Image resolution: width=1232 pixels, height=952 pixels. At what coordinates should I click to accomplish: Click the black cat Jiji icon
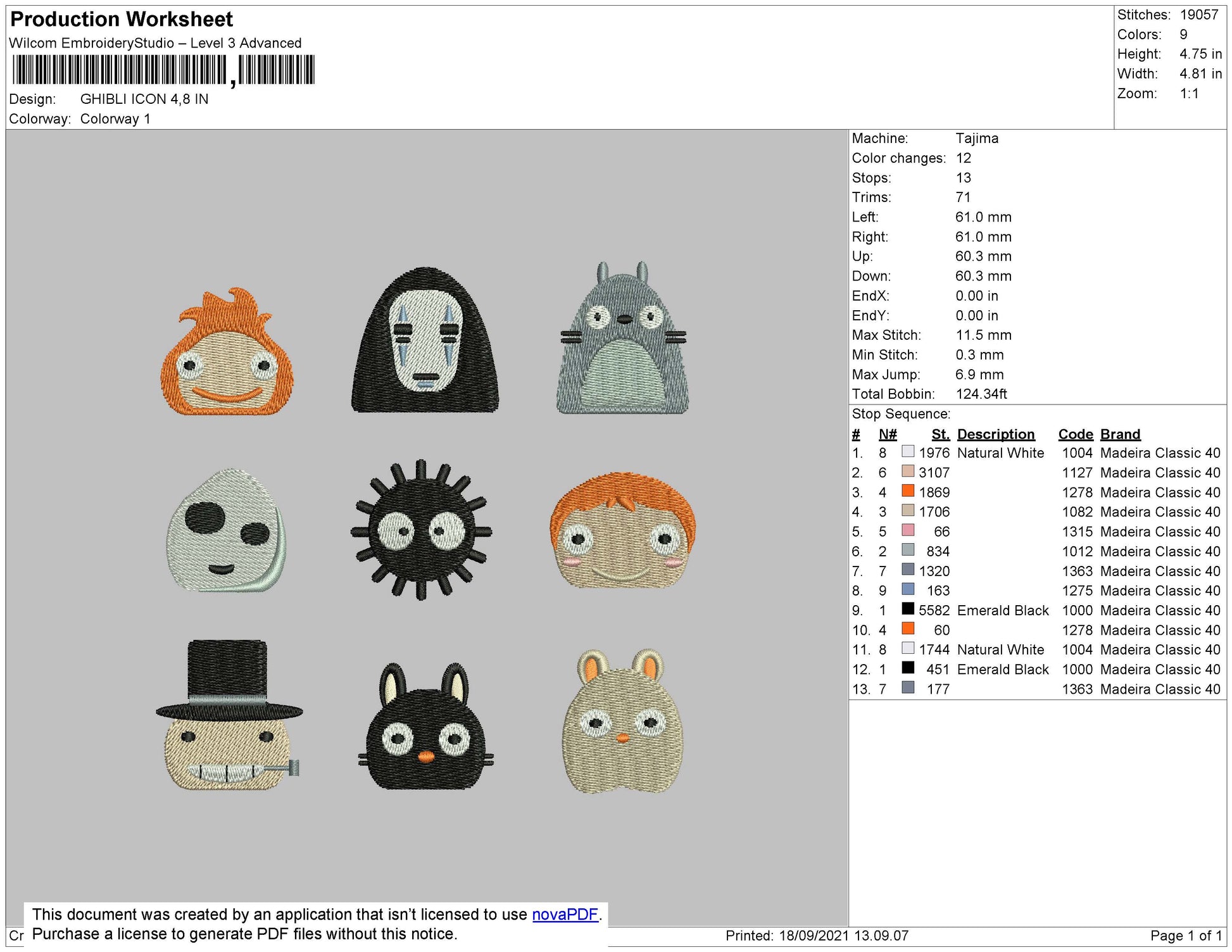pyautogui.click(x=425, y=728)
